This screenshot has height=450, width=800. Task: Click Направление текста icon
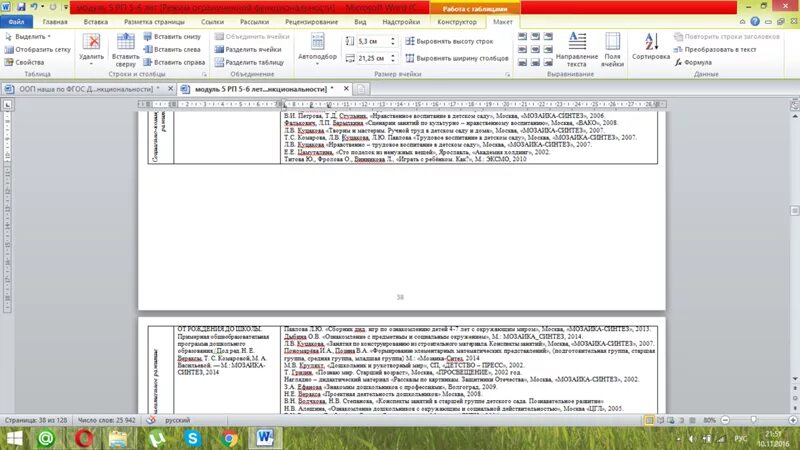(x=577, y=49)
